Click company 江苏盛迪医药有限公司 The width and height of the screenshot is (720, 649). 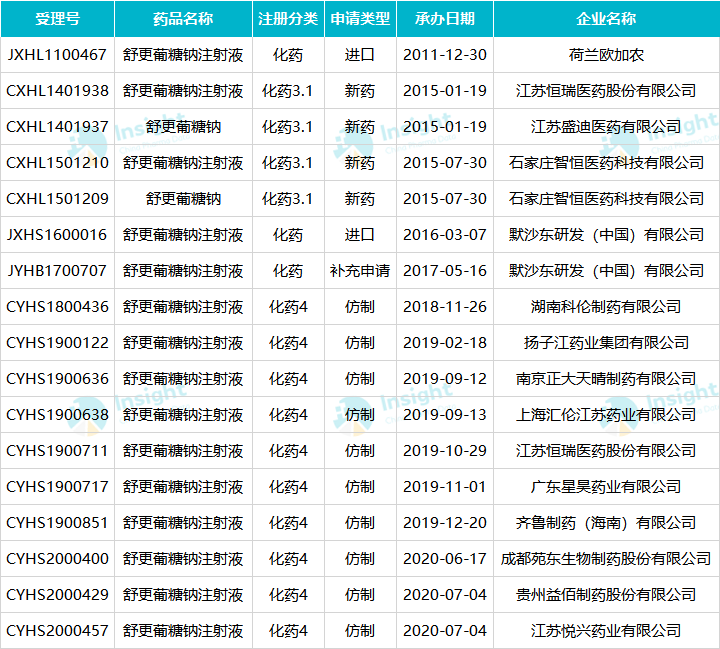pos(606,127)
